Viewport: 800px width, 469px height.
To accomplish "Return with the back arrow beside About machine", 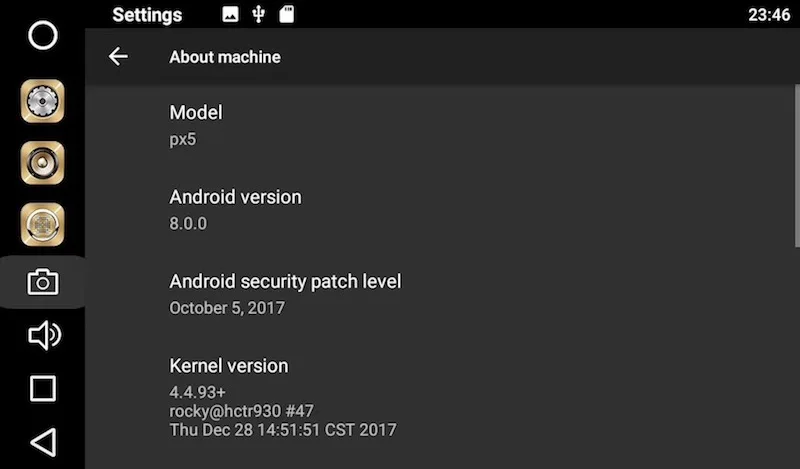I will (118, 56).
